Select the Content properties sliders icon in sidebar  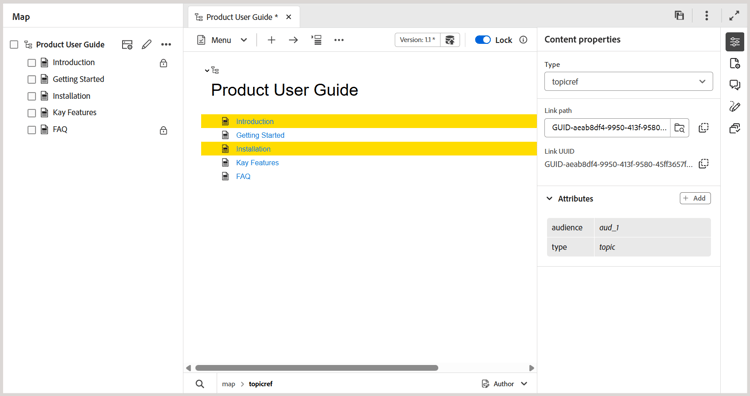[735, 42]
